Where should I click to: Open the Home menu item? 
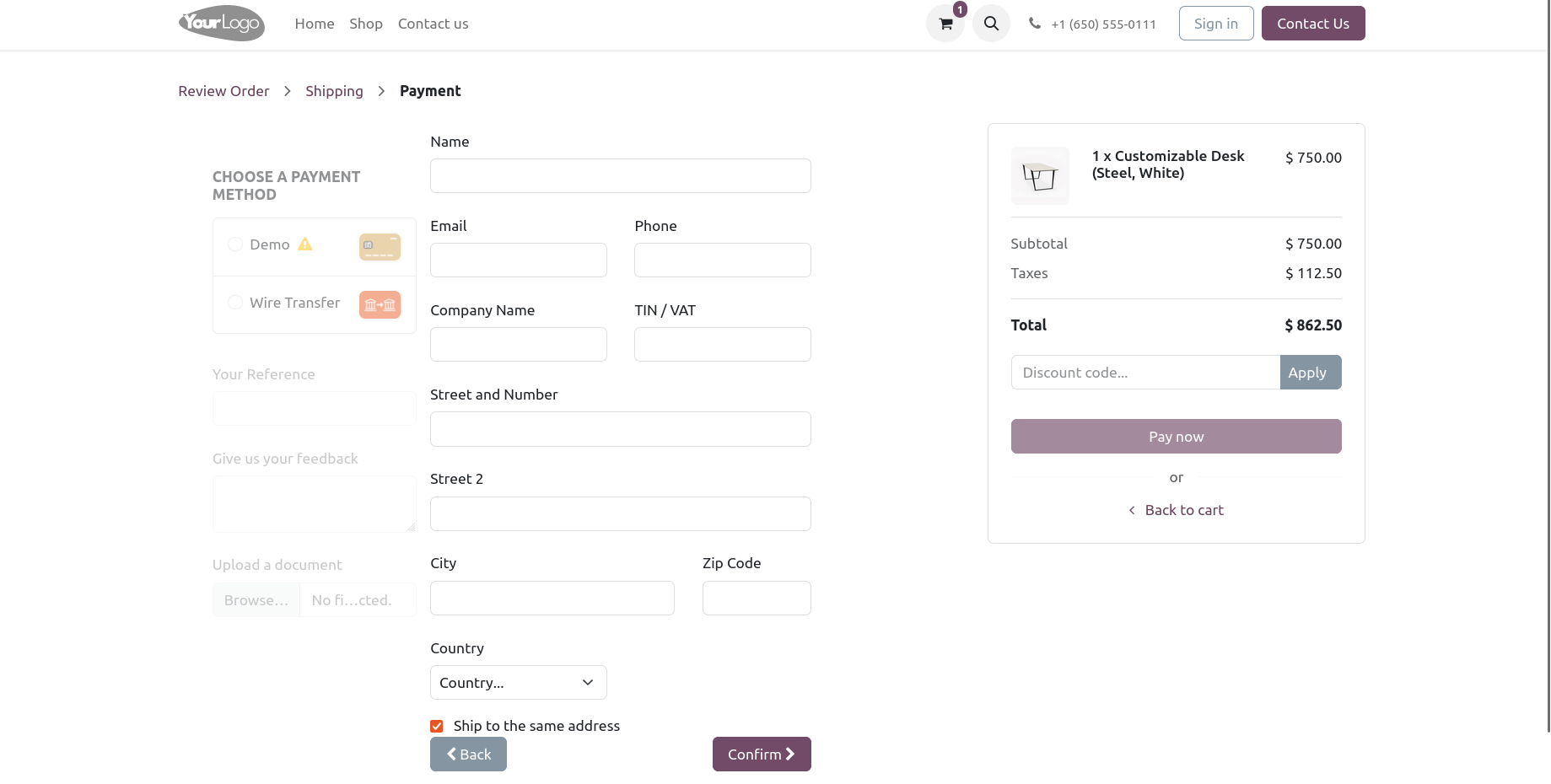coord(315,24)
